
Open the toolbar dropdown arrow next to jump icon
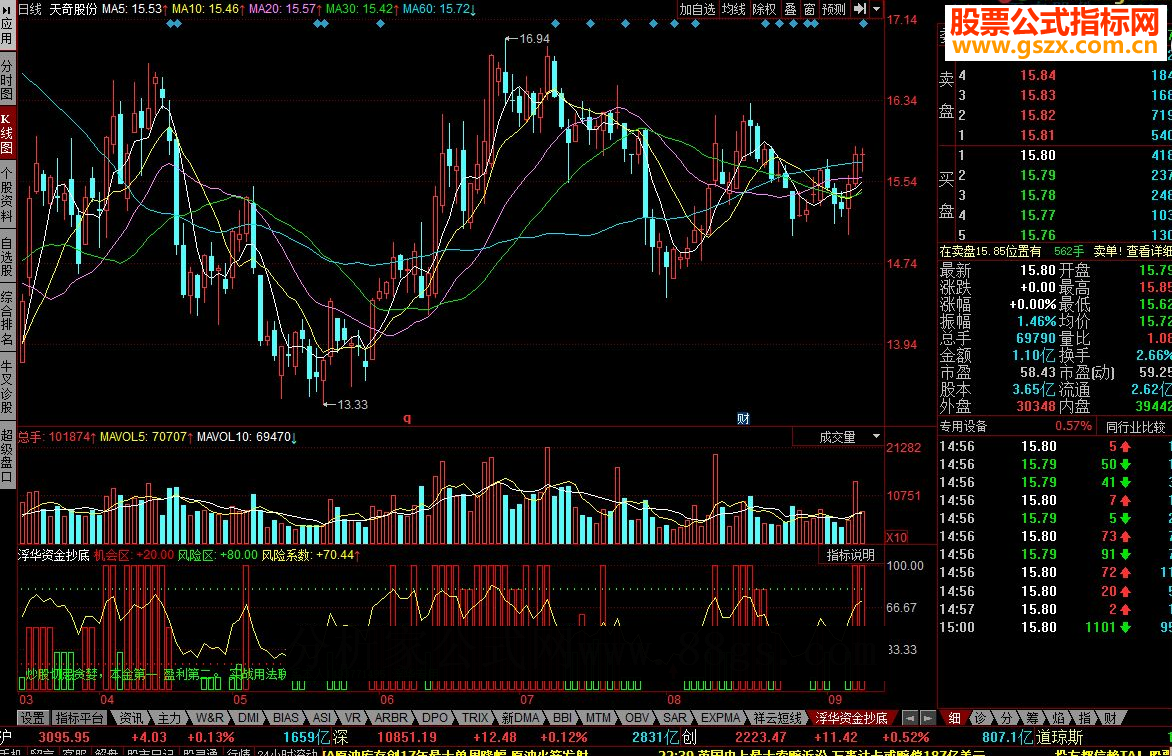pyautogui.click(x=877, y=9)
